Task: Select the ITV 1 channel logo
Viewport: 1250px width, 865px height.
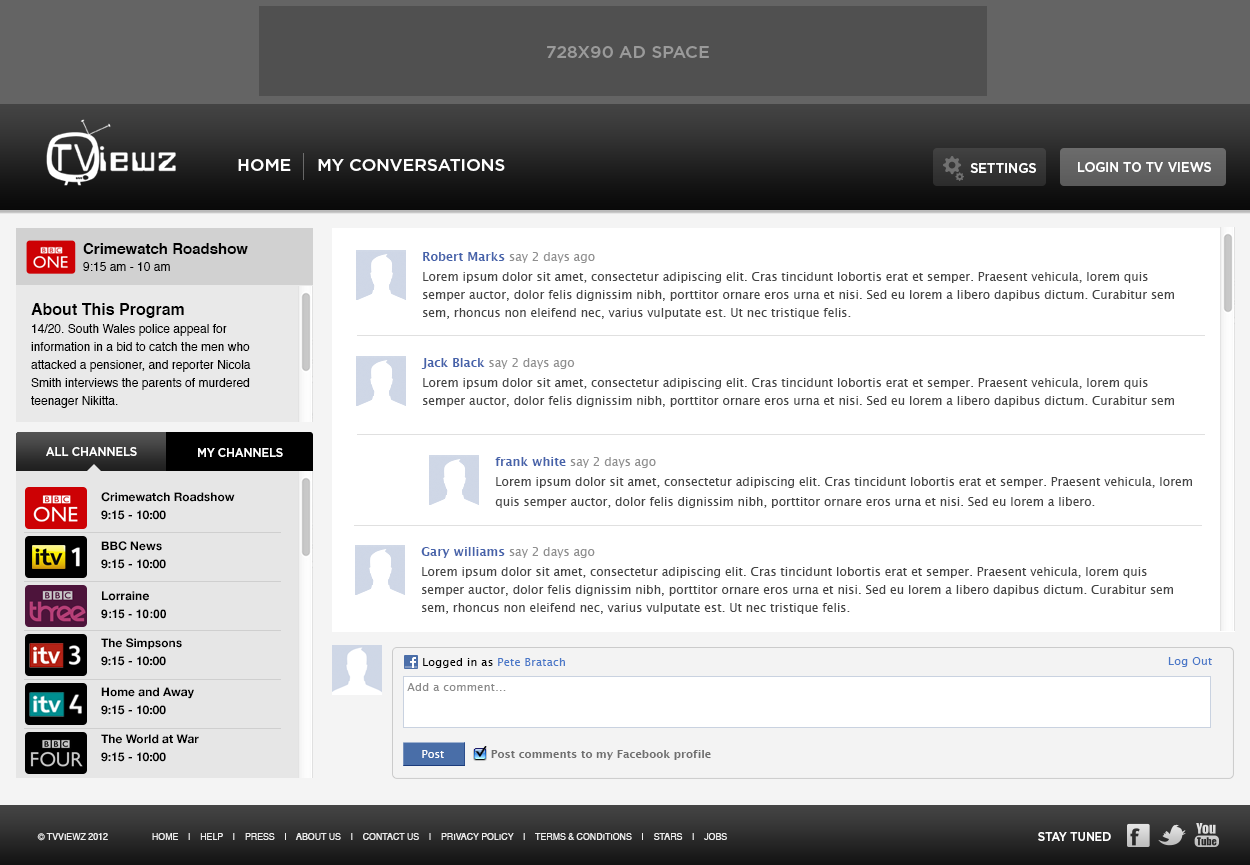Action: coord(56,557)
